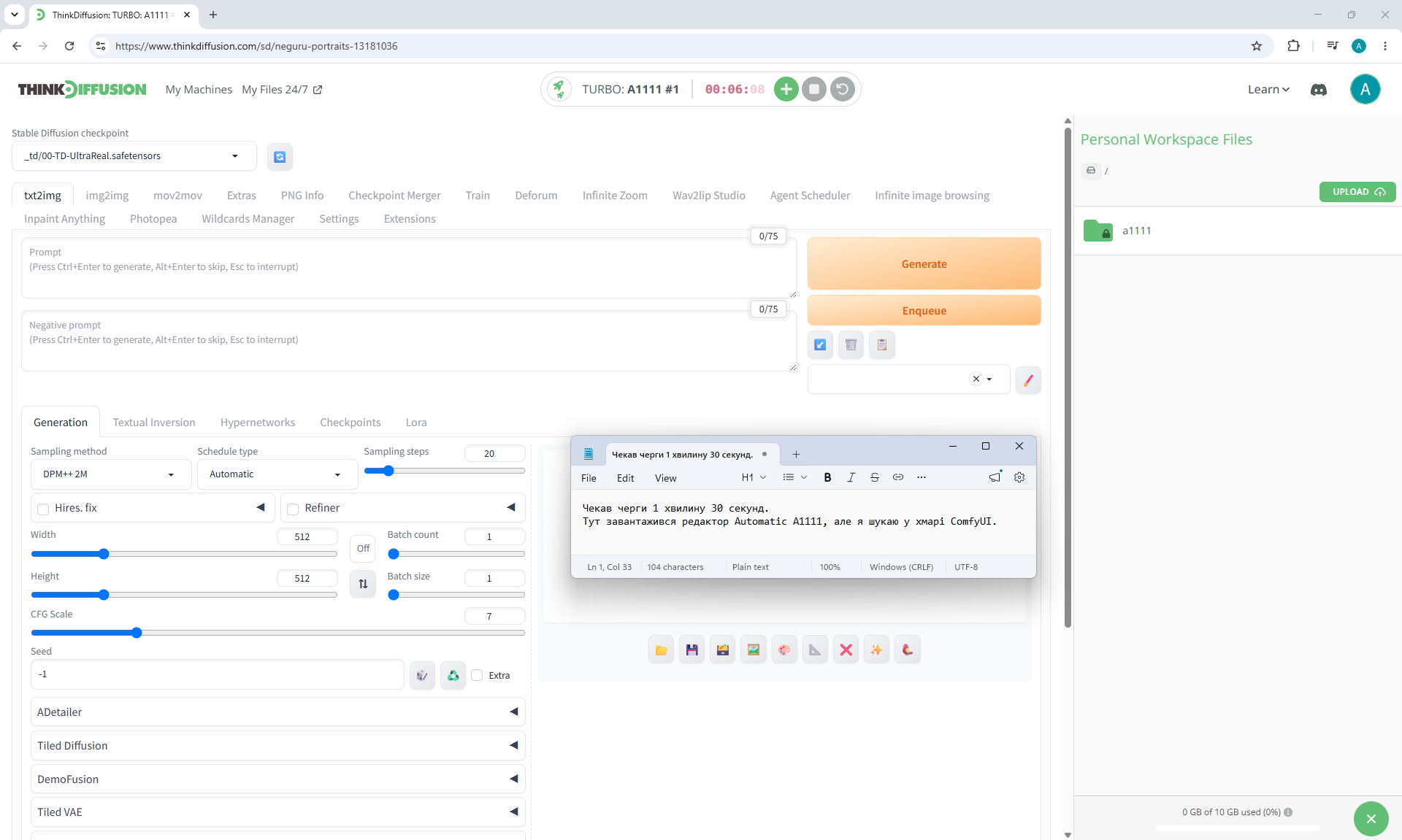Click the sparkles icon below the output
Screen dimensions: 1402x840
[x=876, y=650]
